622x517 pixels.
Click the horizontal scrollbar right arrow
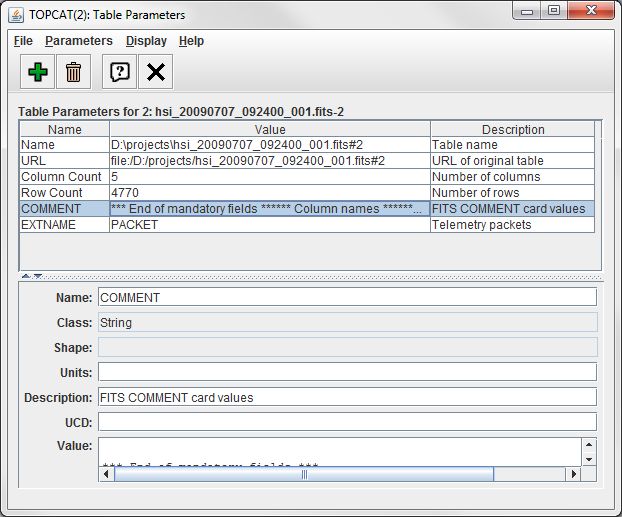click(x=574, y=474)
